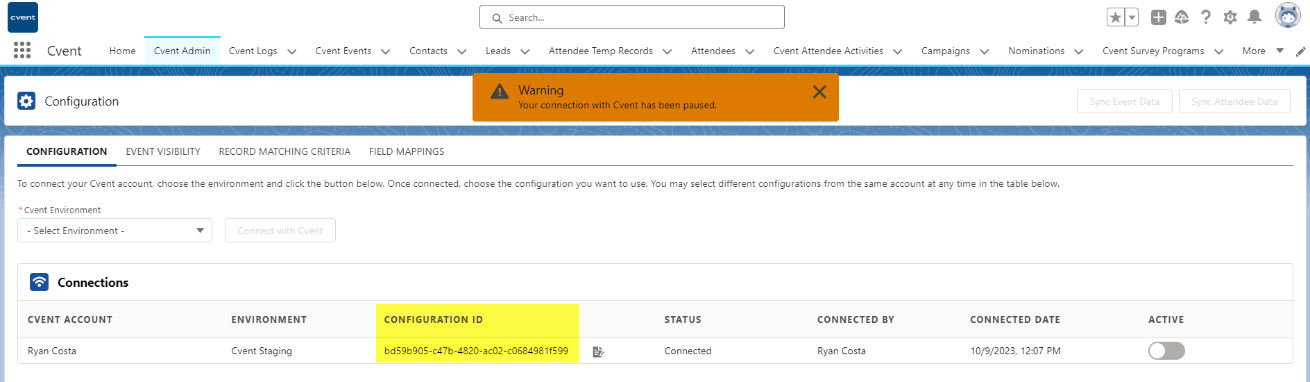Expand the Cvent Logs tab chevron
The width and height of the screenshot is (1310, 382).
[291, 51]
